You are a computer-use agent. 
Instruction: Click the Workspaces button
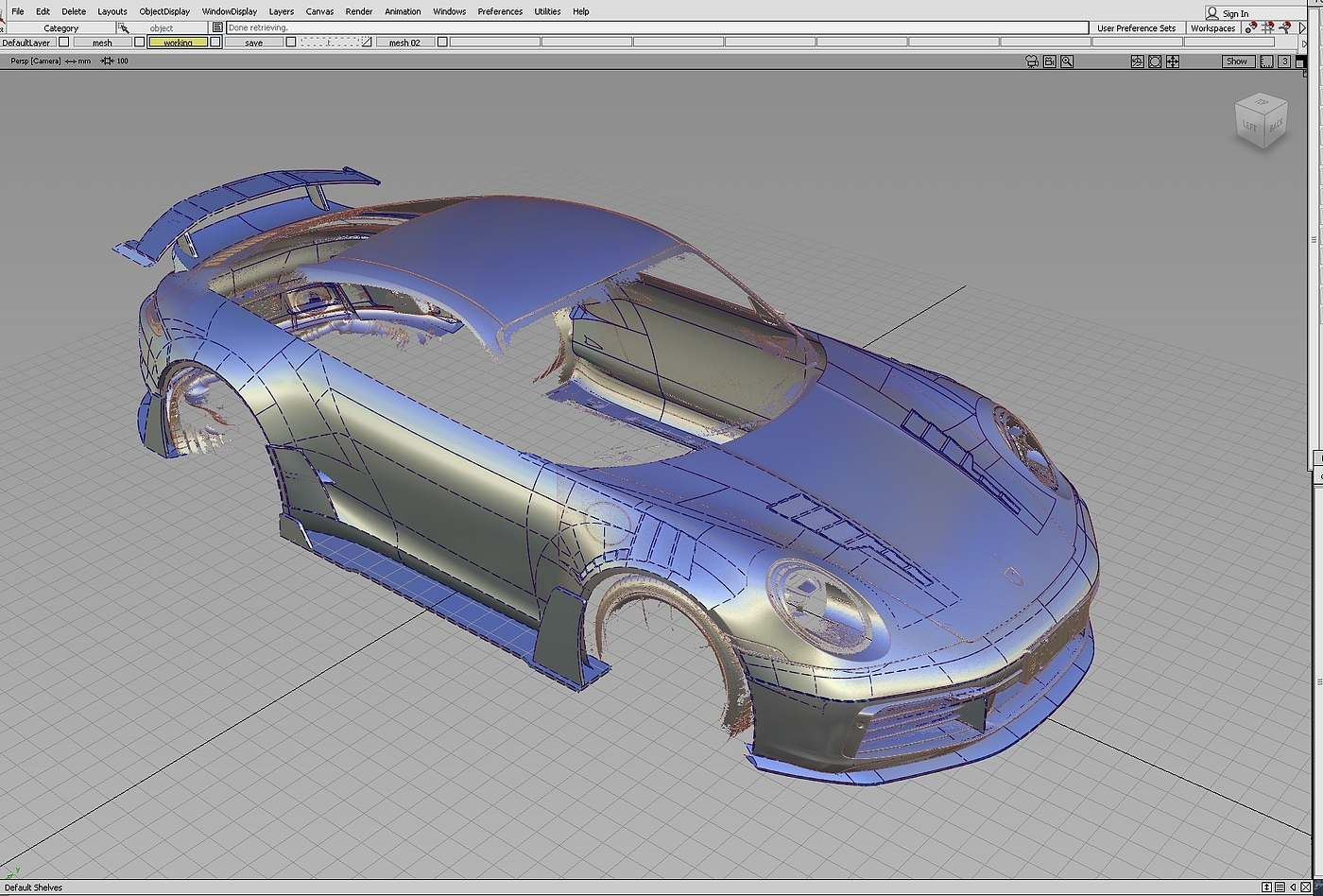[1212, 28]
